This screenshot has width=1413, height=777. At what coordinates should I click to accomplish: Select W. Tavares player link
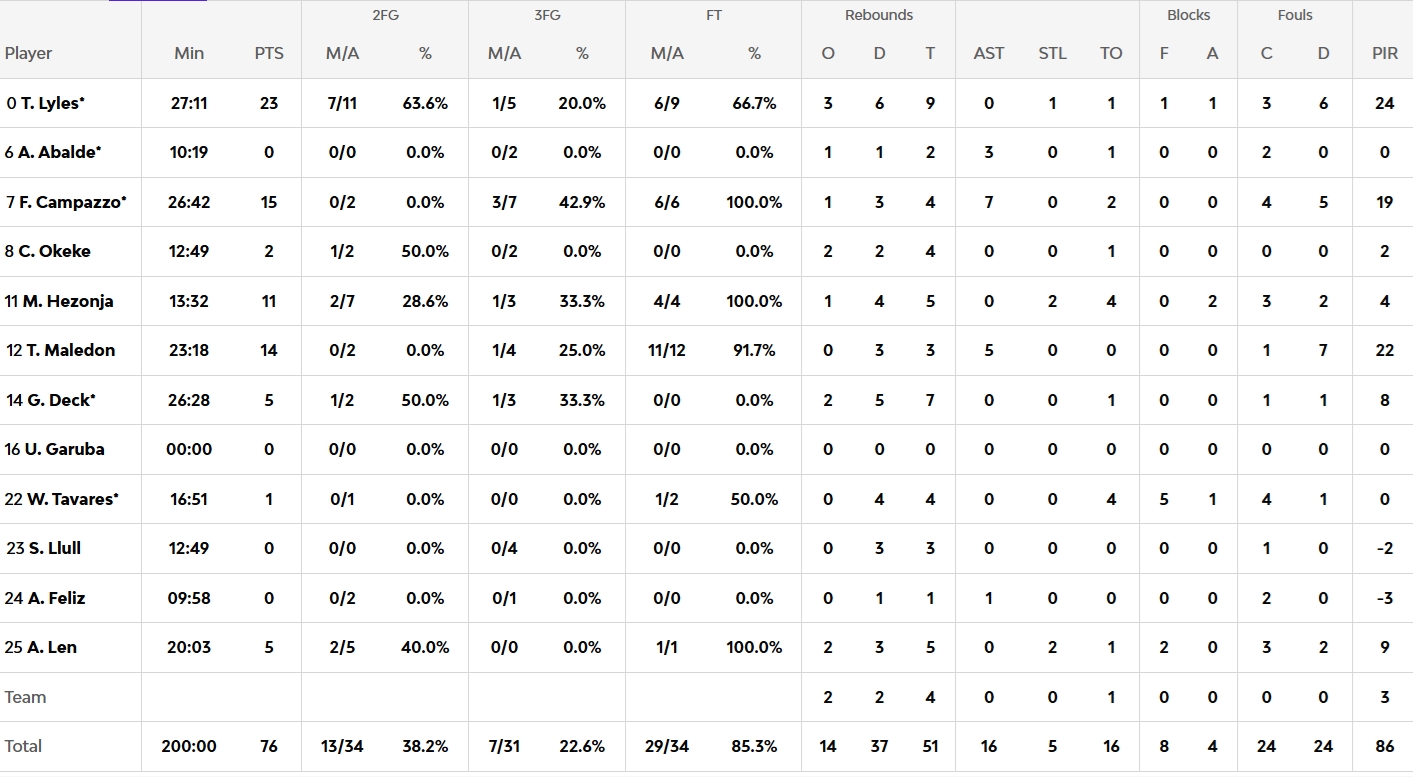pos(68,499)
